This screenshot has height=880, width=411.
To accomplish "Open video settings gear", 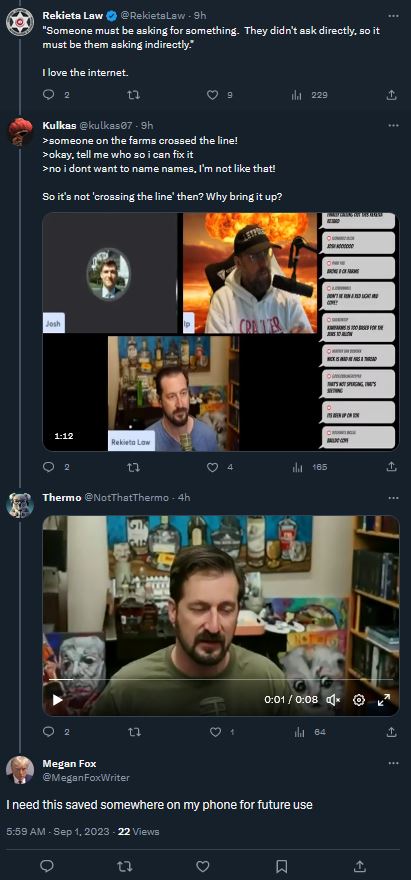I will click(359, 700).
